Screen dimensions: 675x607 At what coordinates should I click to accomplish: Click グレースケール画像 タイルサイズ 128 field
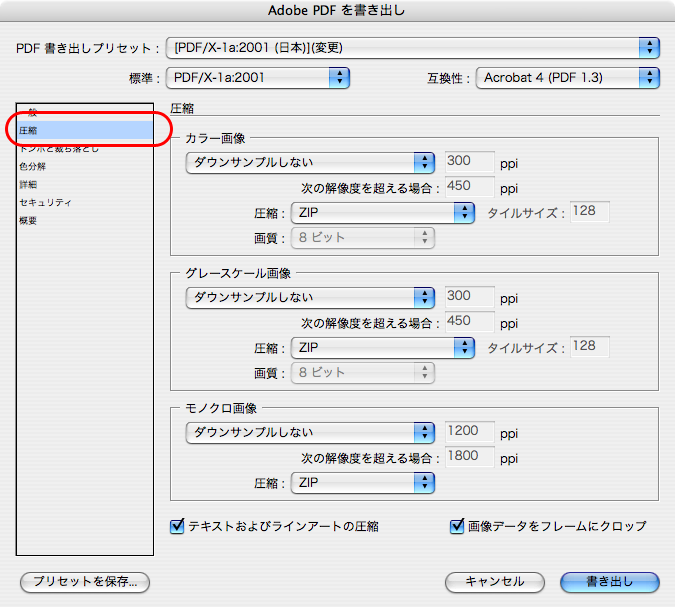click(590, 347)
